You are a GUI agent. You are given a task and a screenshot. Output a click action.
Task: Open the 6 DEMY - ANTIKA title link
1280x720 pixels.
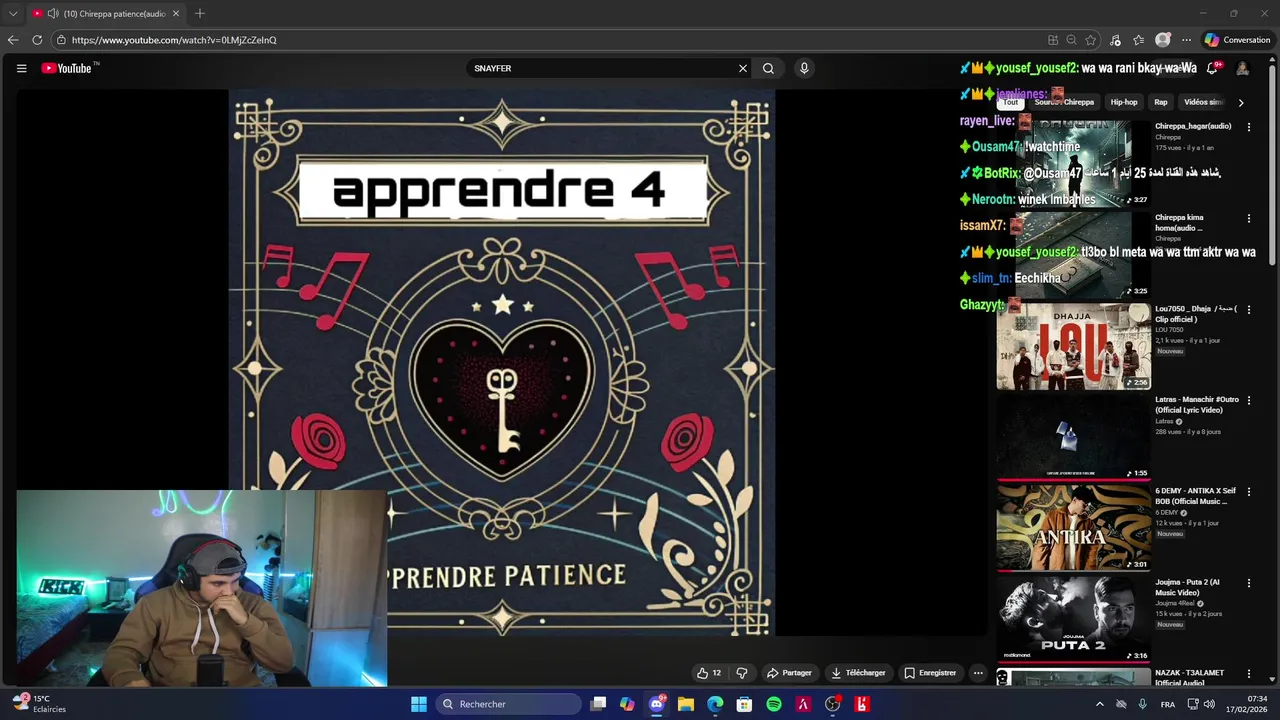1194,496
